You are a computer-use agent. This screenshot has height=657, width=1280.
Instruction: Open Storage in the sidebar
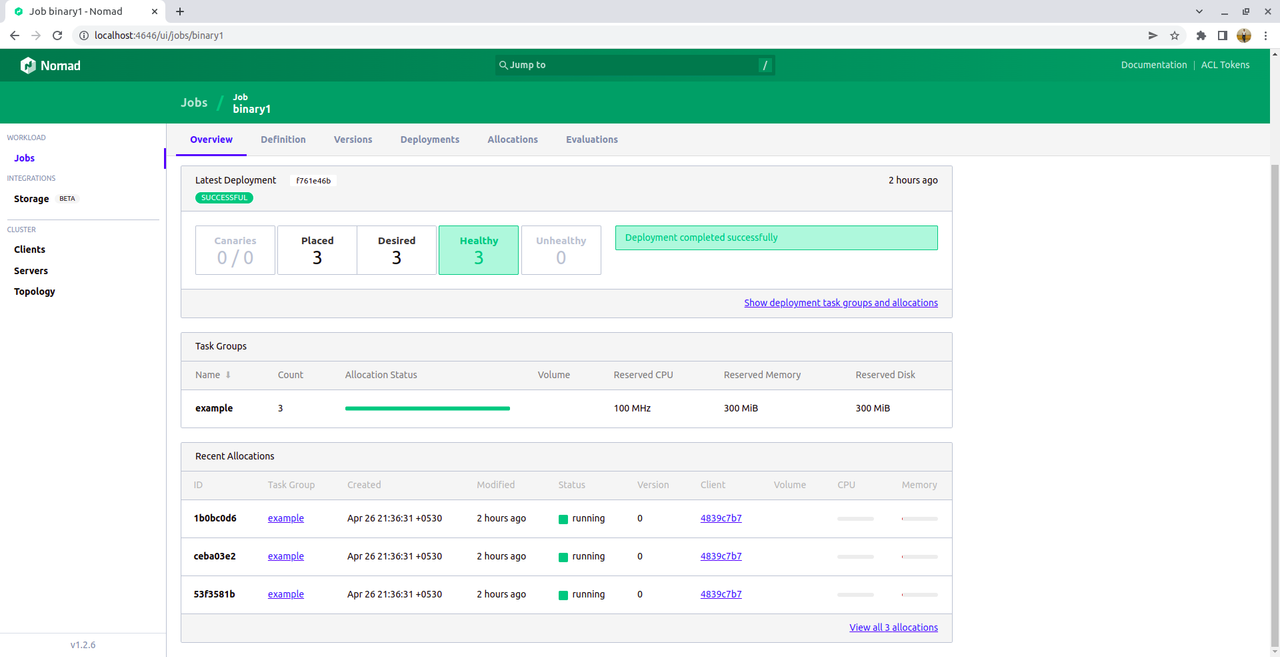[x=31, y=199]
